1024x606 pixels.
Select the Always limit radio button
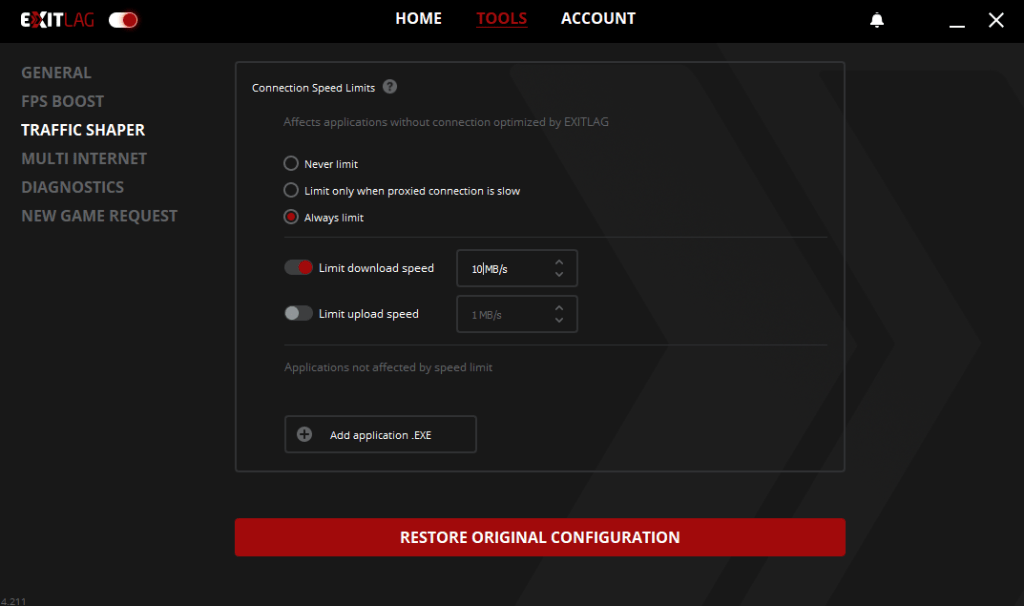[x=291, y=217]
